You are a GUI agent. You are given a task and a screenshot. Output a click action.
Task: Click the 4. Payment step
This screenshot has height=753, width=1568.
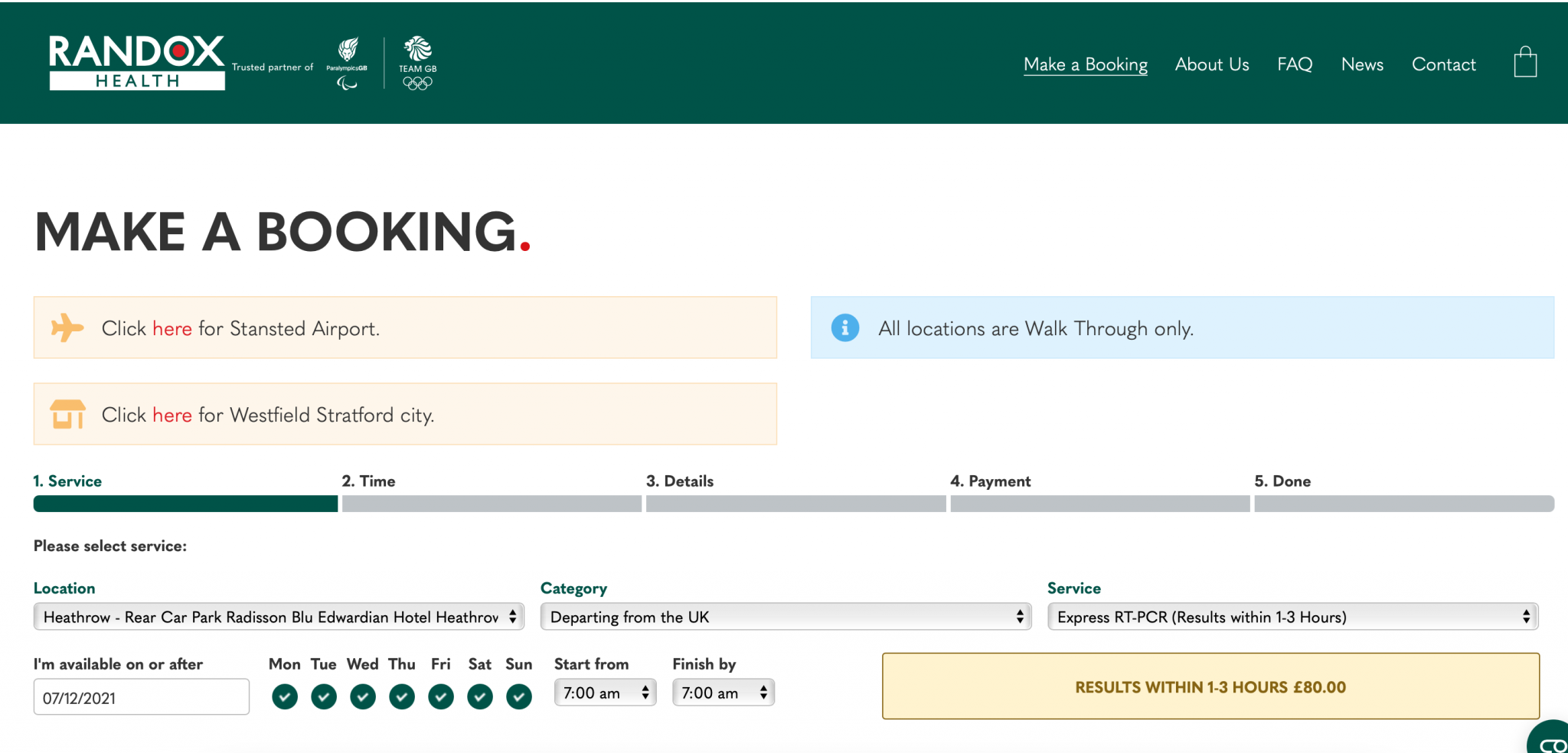[x=990, y=481]
